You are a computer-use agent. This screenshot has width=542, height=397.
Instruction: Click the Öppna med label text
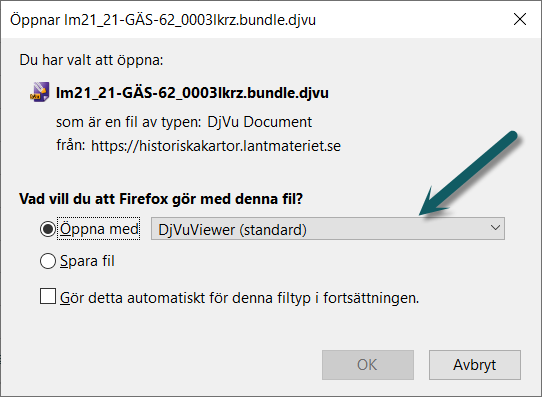coord(99,228)
